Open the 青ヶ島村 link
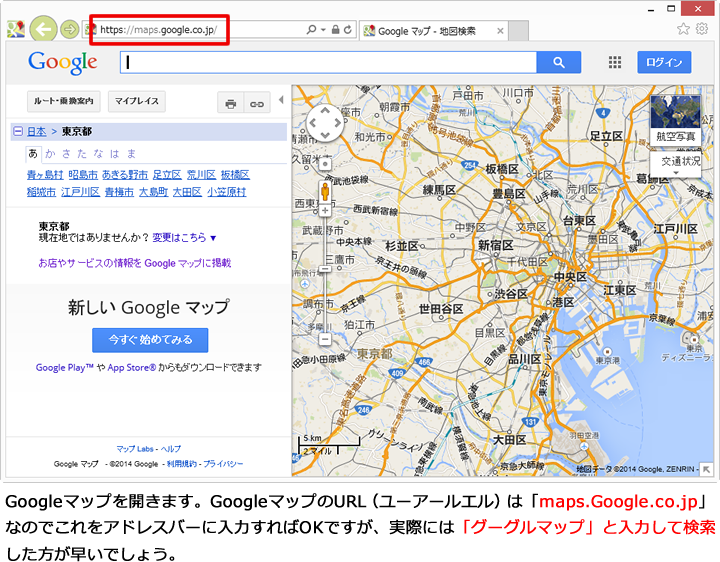Image resolution: width=720 pixels, height=562 pixels. [x=45, y=175]
